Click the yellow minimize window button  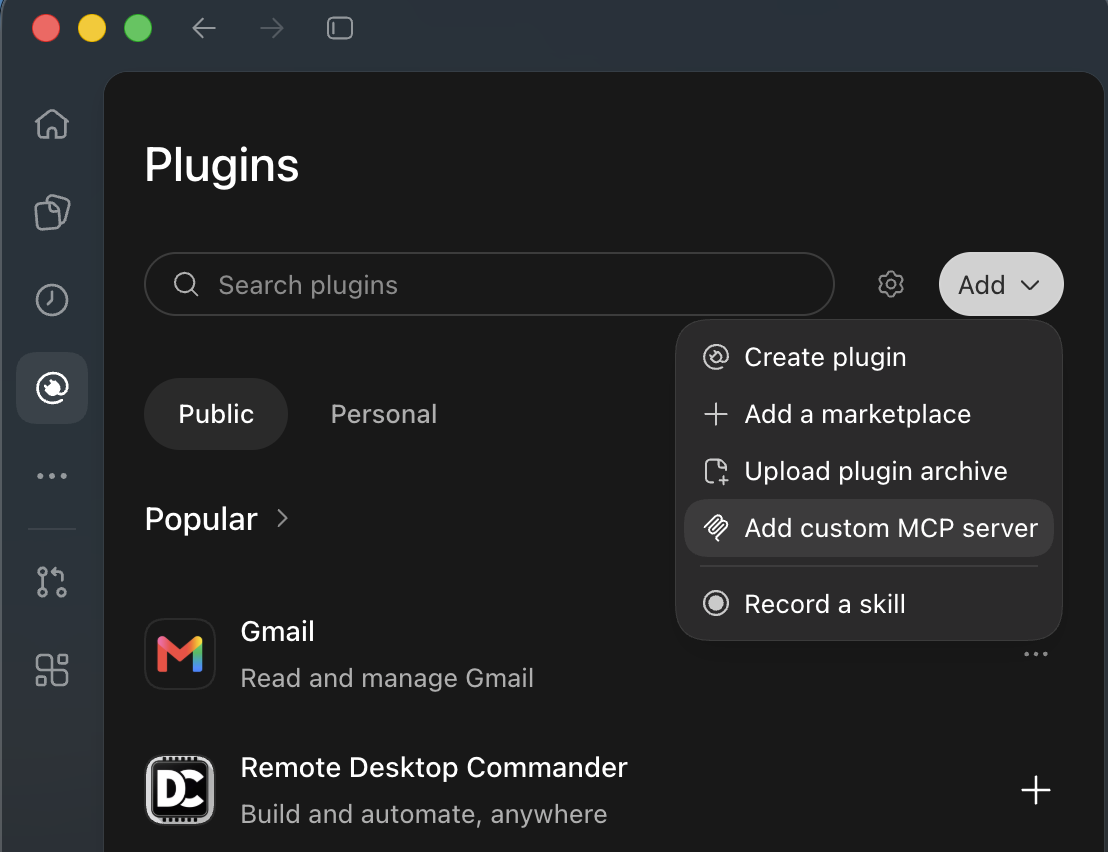click(x=92, y=28)
